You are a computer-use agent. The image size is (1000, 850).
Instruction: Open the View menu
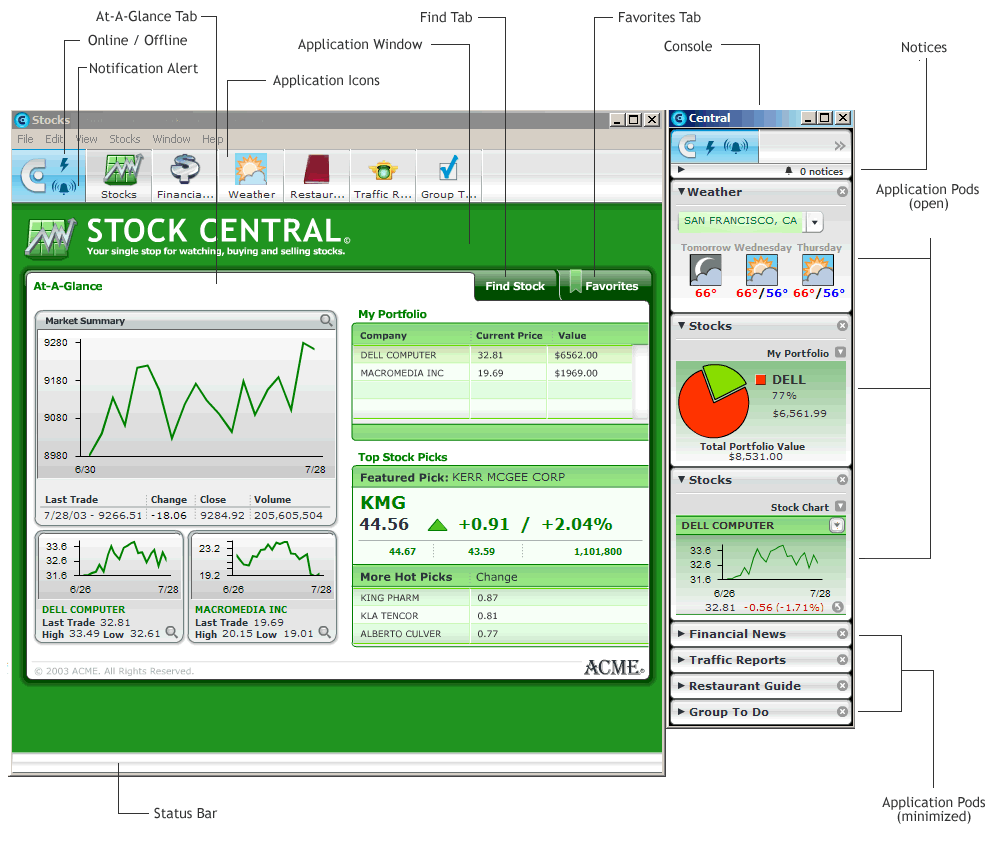point(86,139)
